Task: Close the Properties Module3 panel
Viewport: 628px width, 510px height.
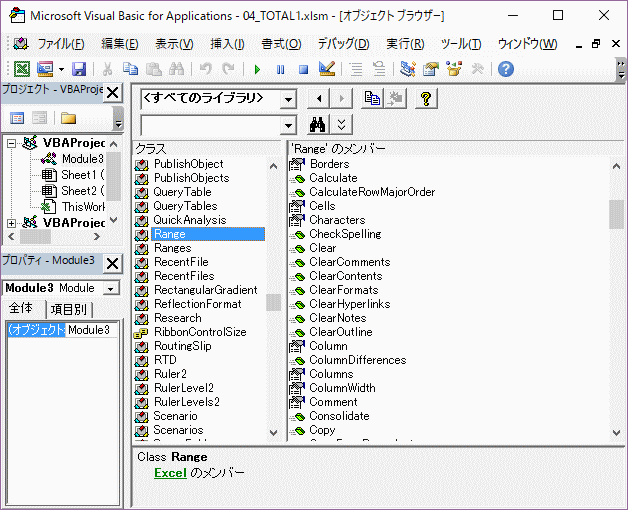Action: coord(113,264)
